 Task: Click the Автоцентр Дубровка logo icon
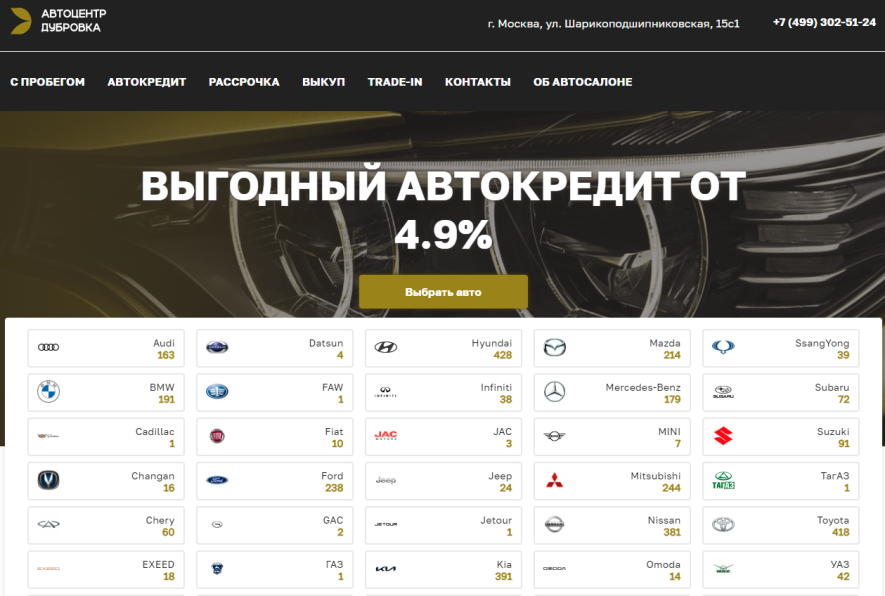[x=21, y=21]
